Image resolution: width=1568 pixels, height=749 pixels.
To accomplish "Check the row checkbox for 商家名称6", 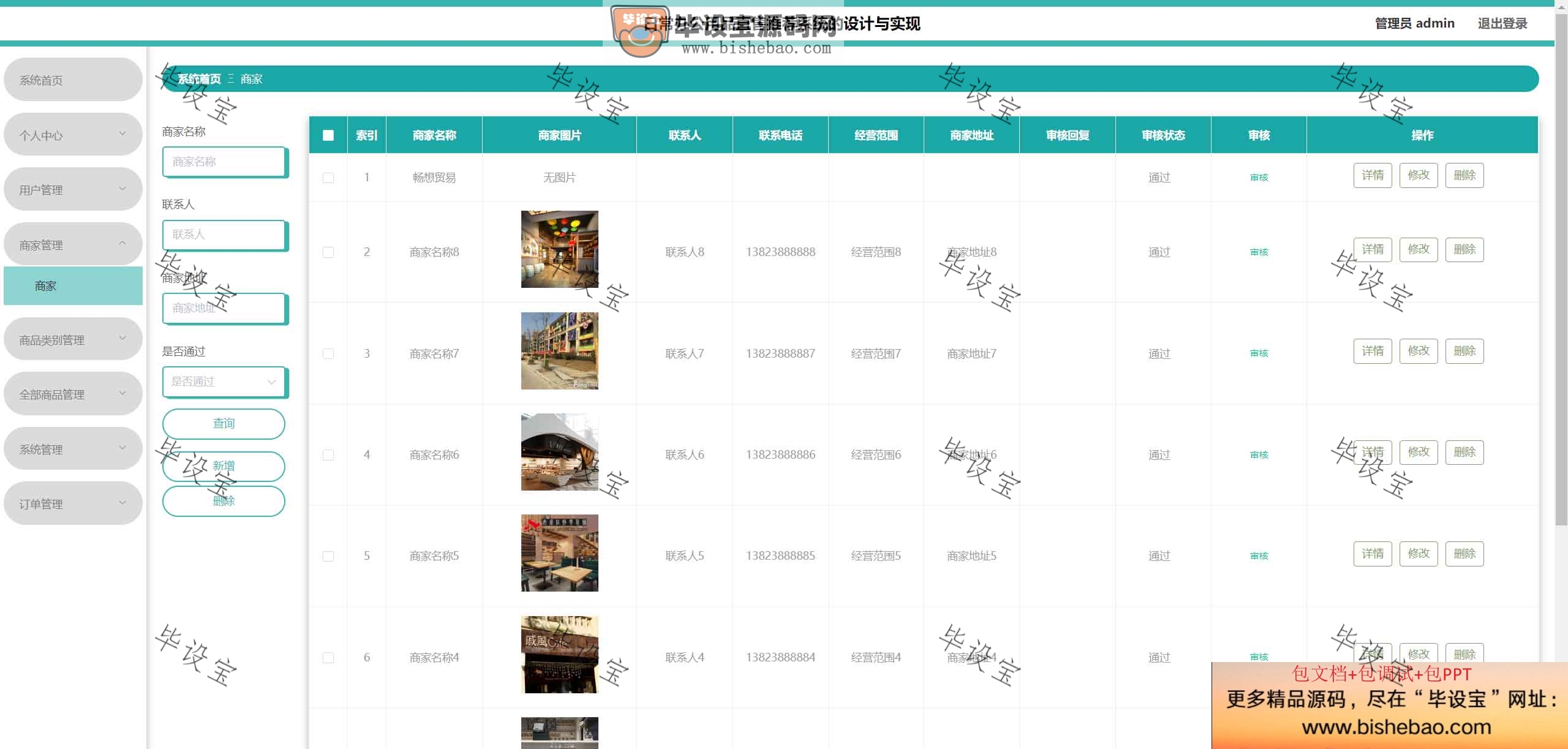I will coord(328,455).
